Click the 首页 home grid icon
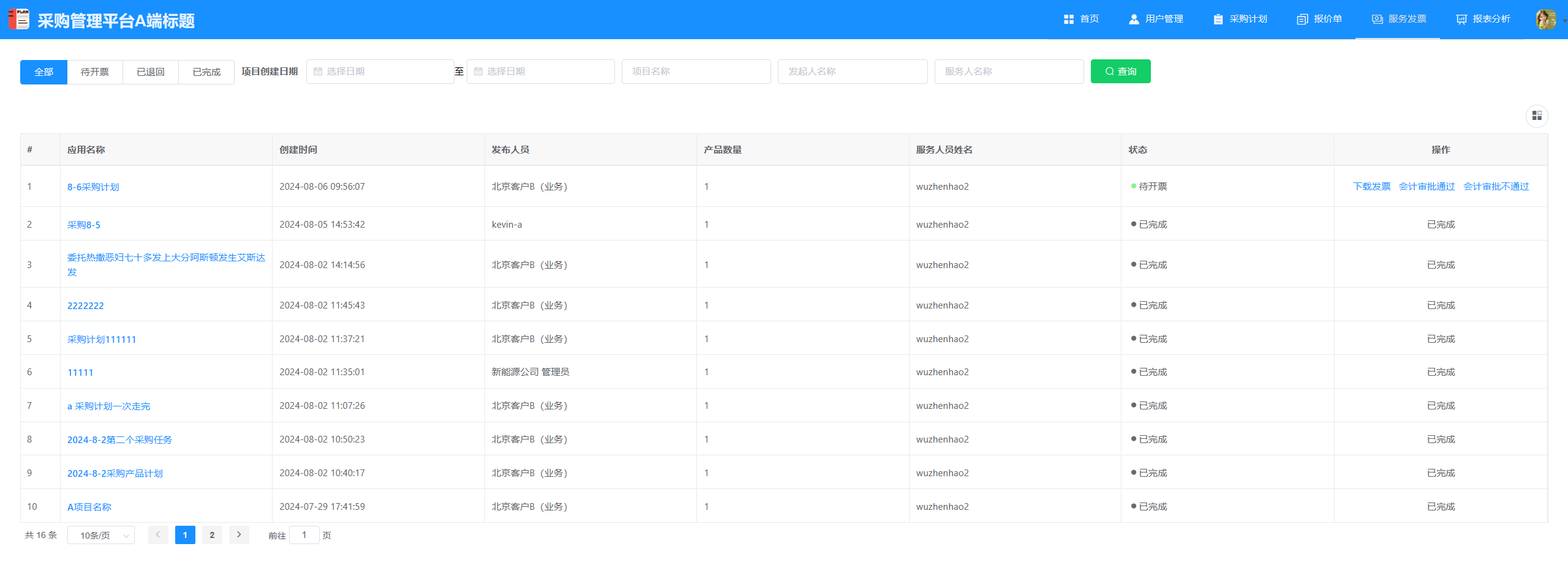 1069,20
